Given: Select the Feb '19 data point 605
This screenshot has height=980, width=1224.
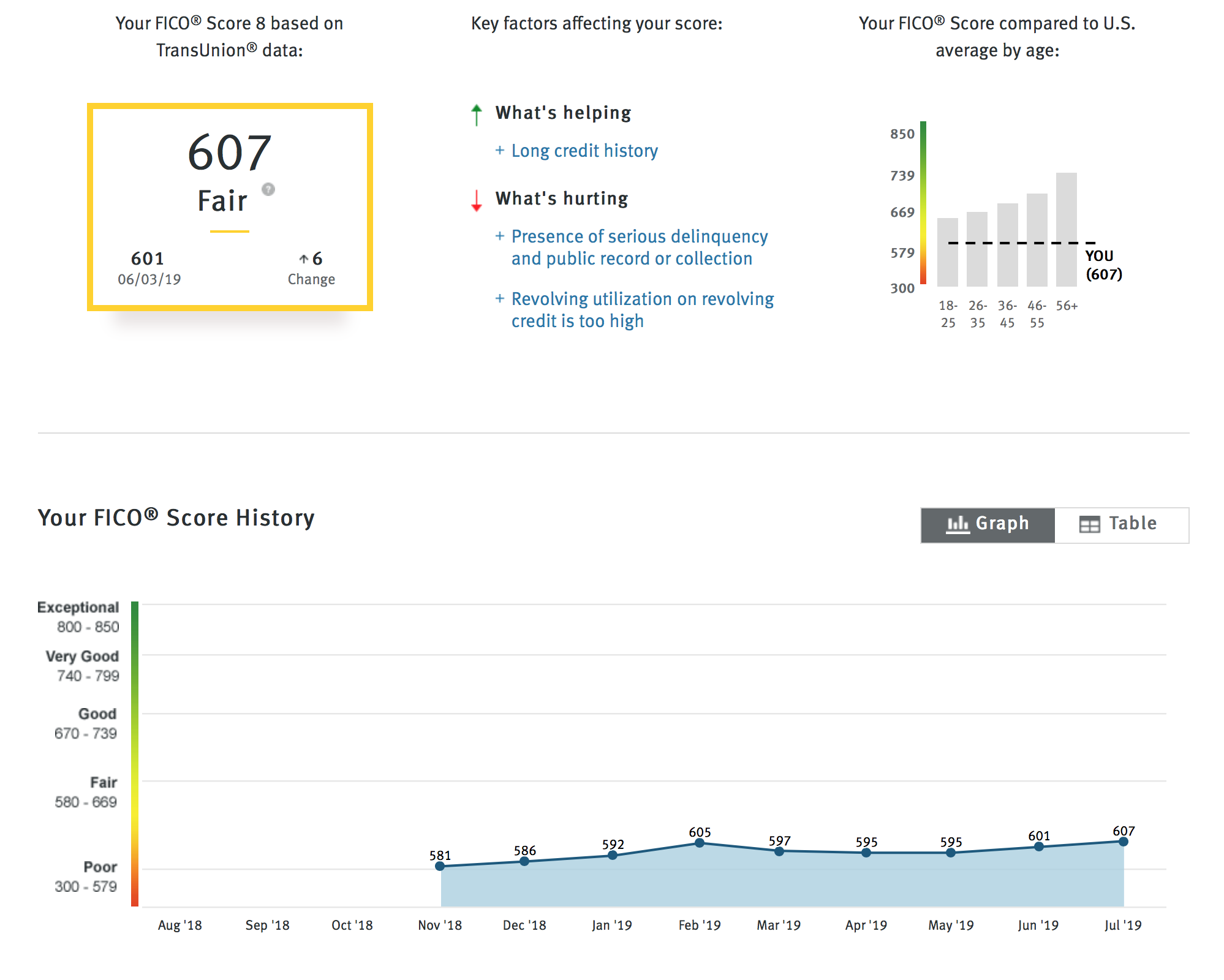Looking at the screenshot, I should 700,843.
